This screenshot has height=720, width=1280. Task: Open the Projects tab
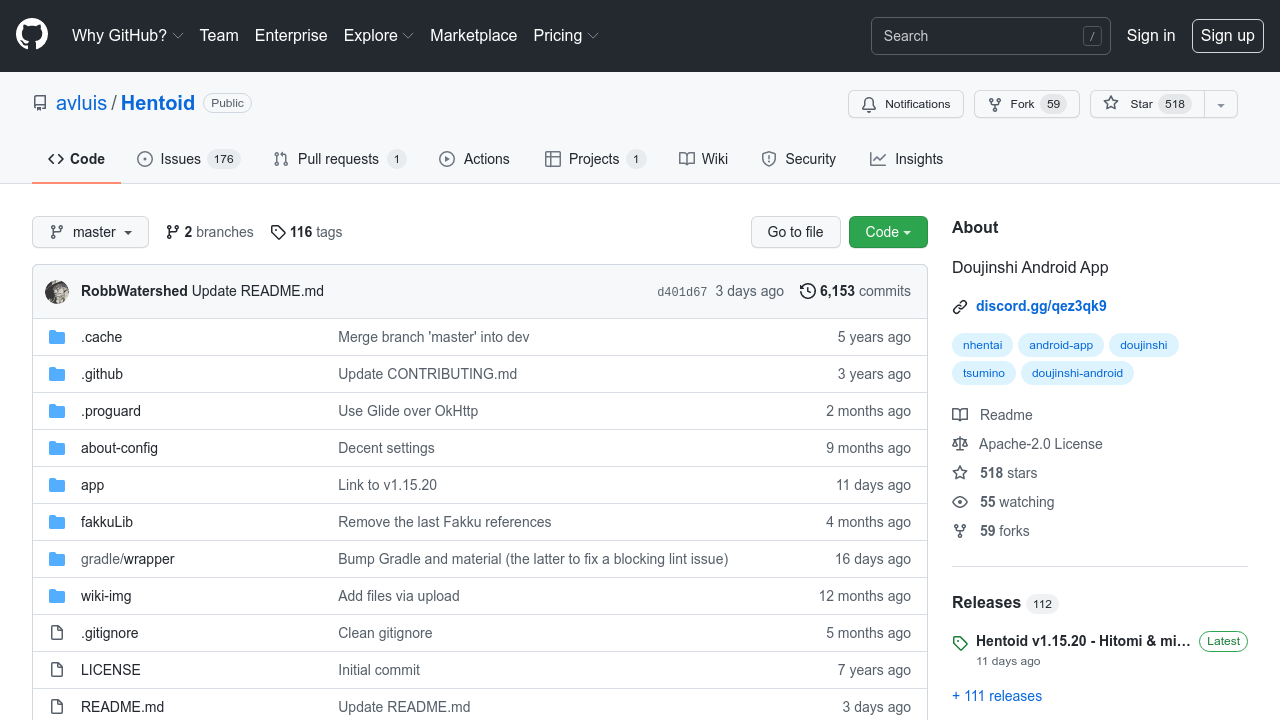595,159
